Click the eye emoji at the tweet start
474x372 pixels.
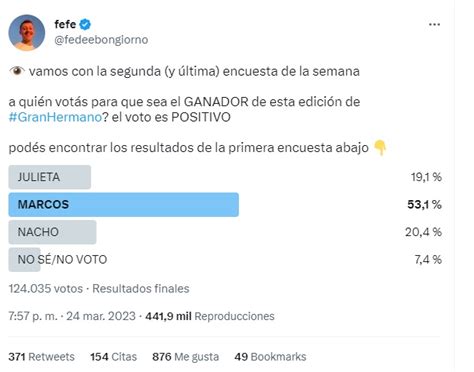pyautogui.click(x=17, y=71)
